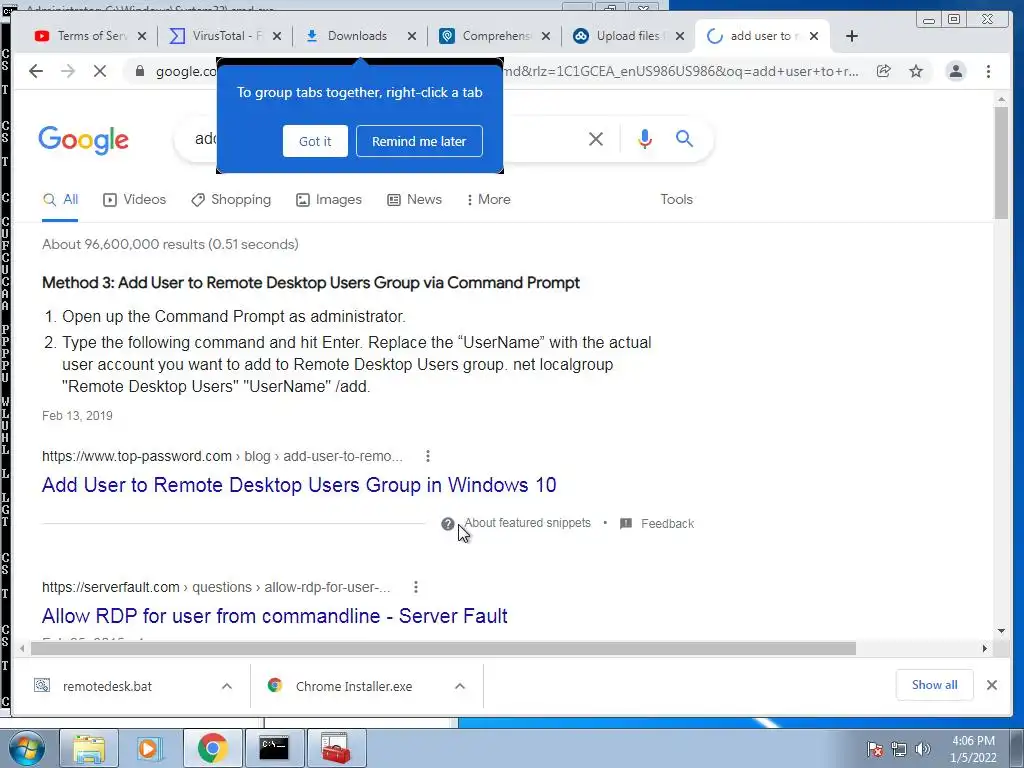This screenshot has width=1024, height=768.
Task: Select the Shopping search filter
Action: click(231, 199)
